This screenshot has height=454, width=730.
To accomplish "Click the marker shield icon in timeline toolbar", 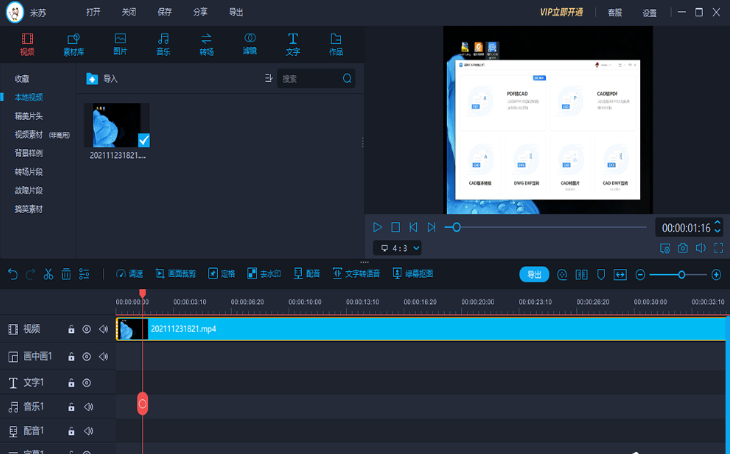I will point(601,275).
